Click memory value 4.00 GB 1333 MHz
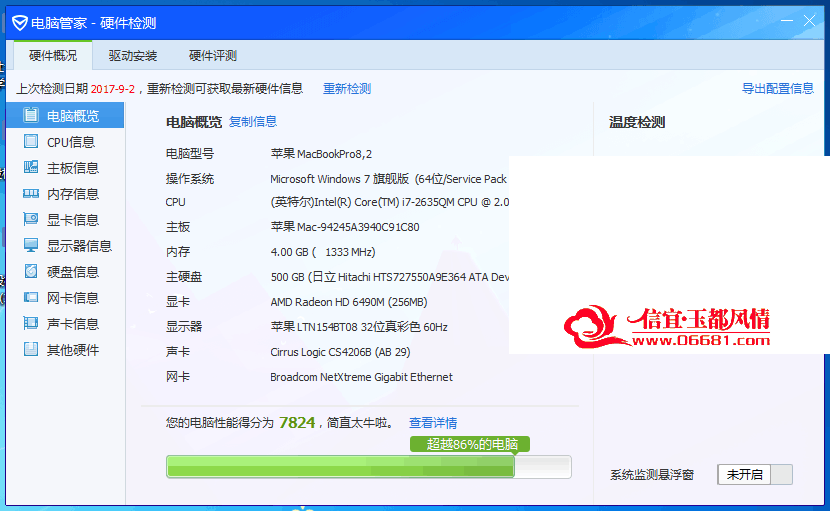830x511 pixels. pyautogui.click(x=323, y=252)
